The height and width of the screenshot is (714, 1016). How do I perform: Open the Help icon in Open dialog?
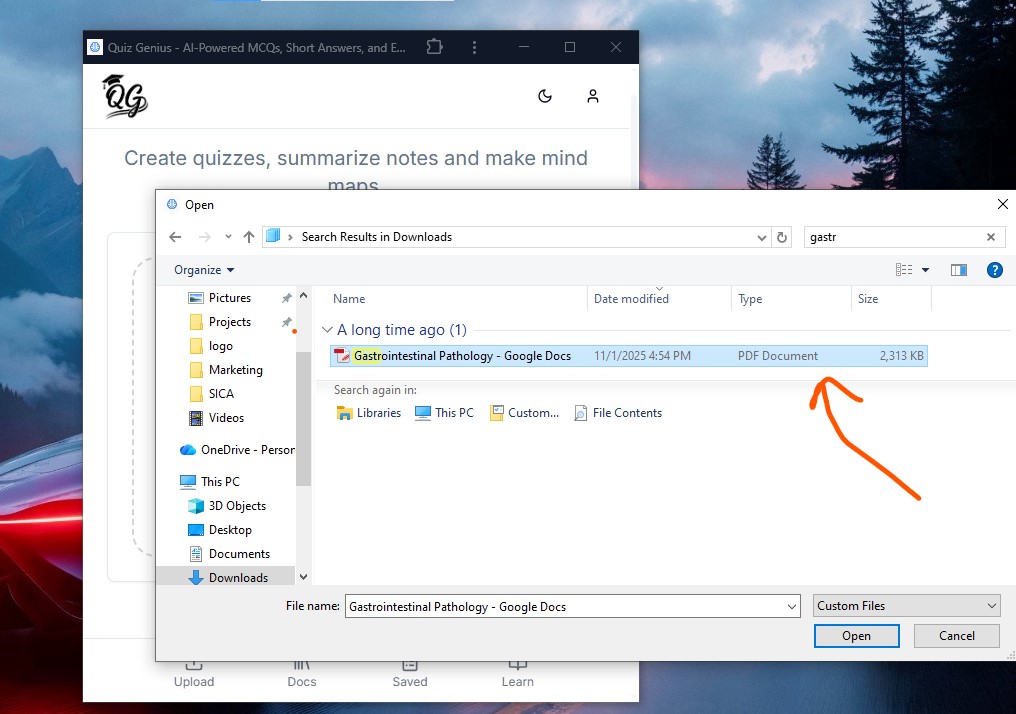(x=995, y=270)
